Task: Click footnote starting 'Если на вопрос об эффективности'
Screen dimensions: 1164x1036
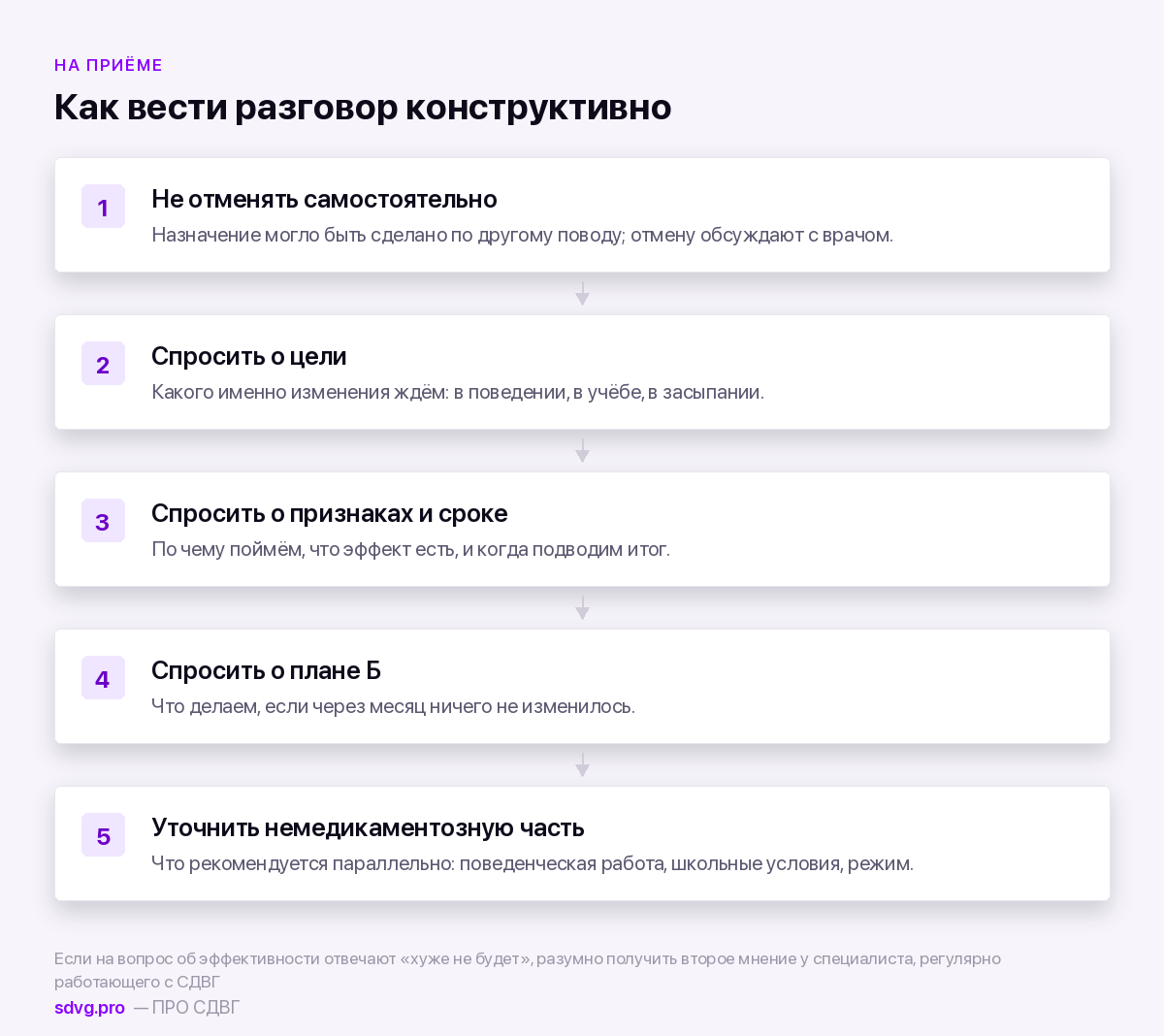Action: 528,970
